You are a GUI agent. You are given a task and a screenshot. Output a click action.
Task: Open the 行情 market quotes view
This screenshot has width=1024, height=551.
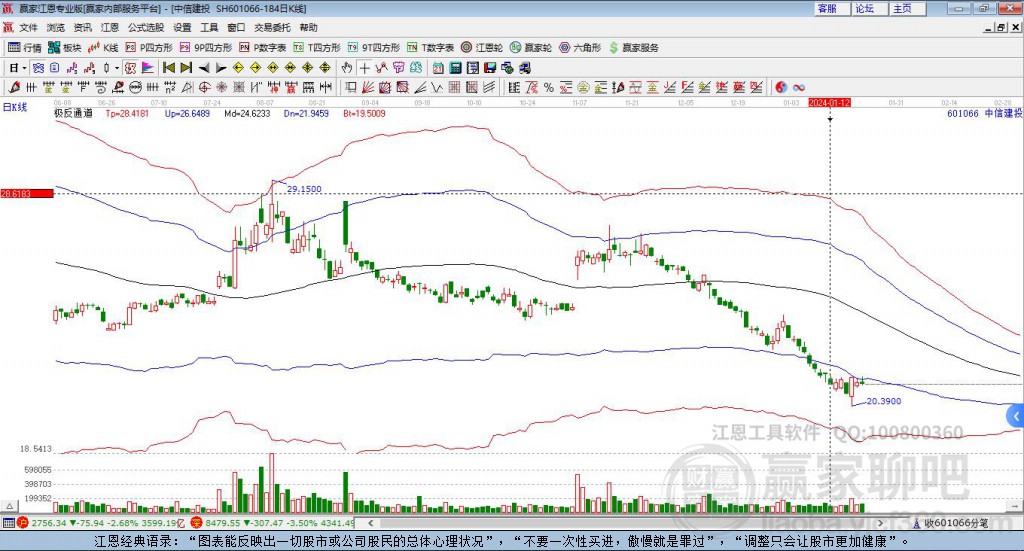(24, 48)
